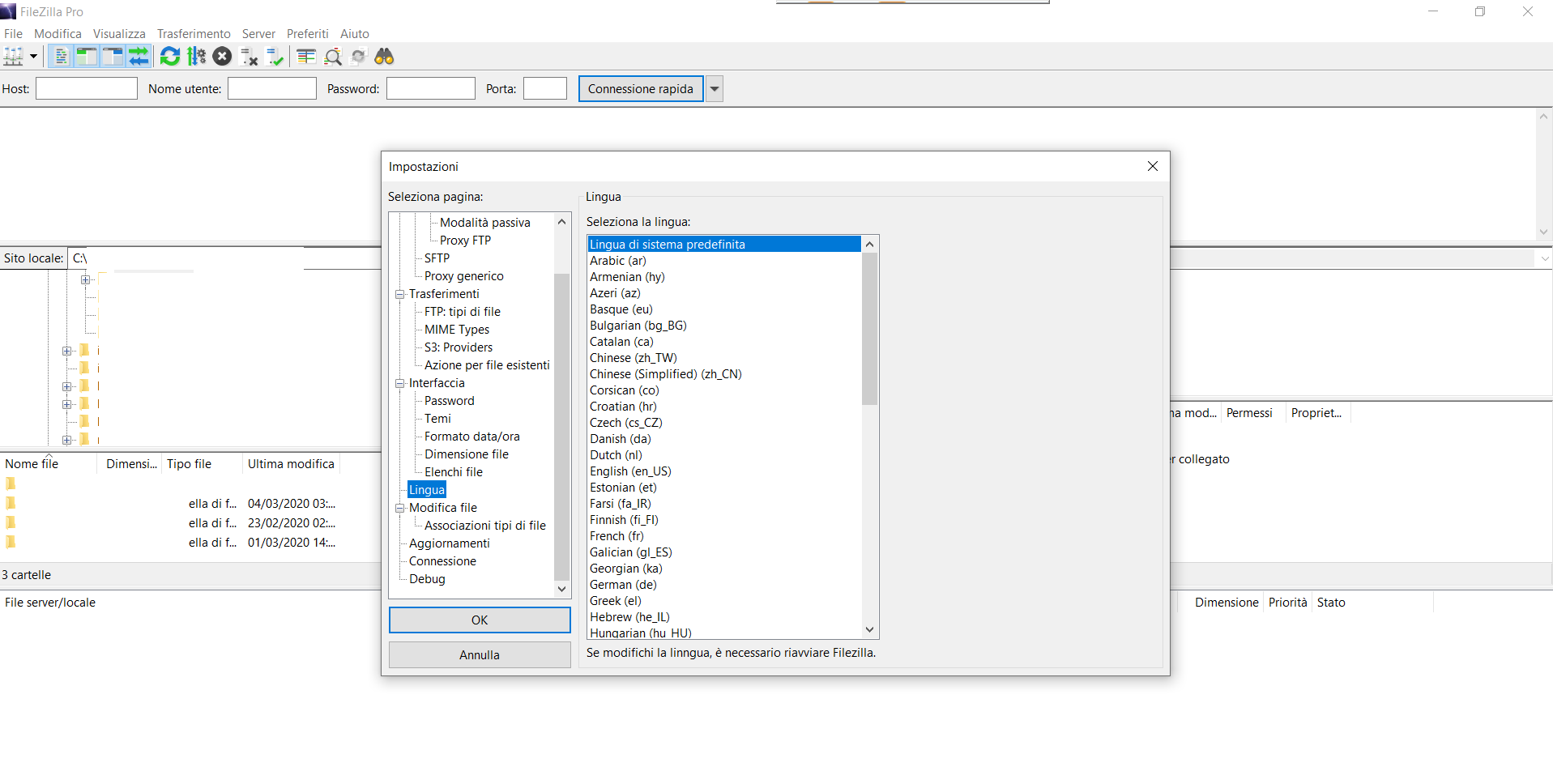Image resolution: width=1553 pixels, height=784 pixels.
Task: Open the Connessione rapida history dropdown arrow
Action: click(x=715, y=89)
